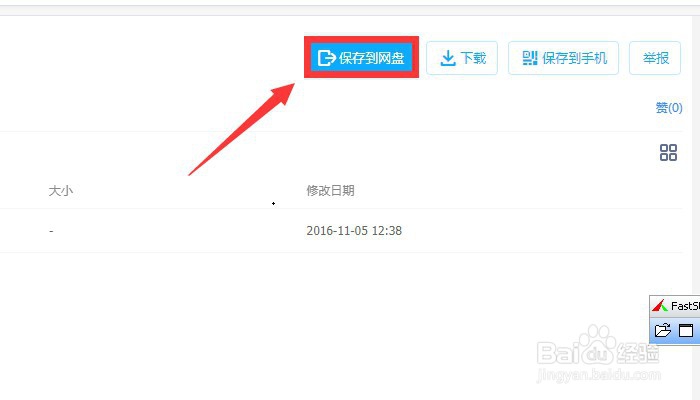The image size is (700, 400).
Task: Report the share via 举报 button
Action: [x=655, y=58]
